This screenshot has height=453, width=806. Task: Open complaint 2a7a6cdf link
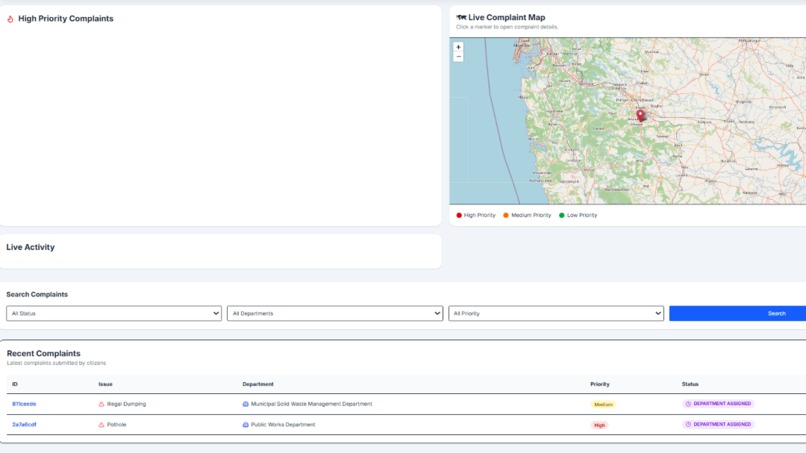[24, 425]
